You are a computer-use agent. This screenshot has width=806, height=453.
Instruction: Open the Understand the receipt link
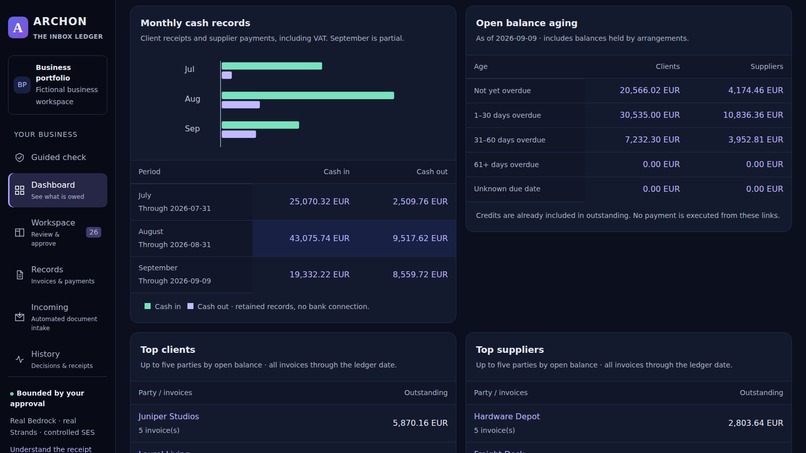click(51, 449)
